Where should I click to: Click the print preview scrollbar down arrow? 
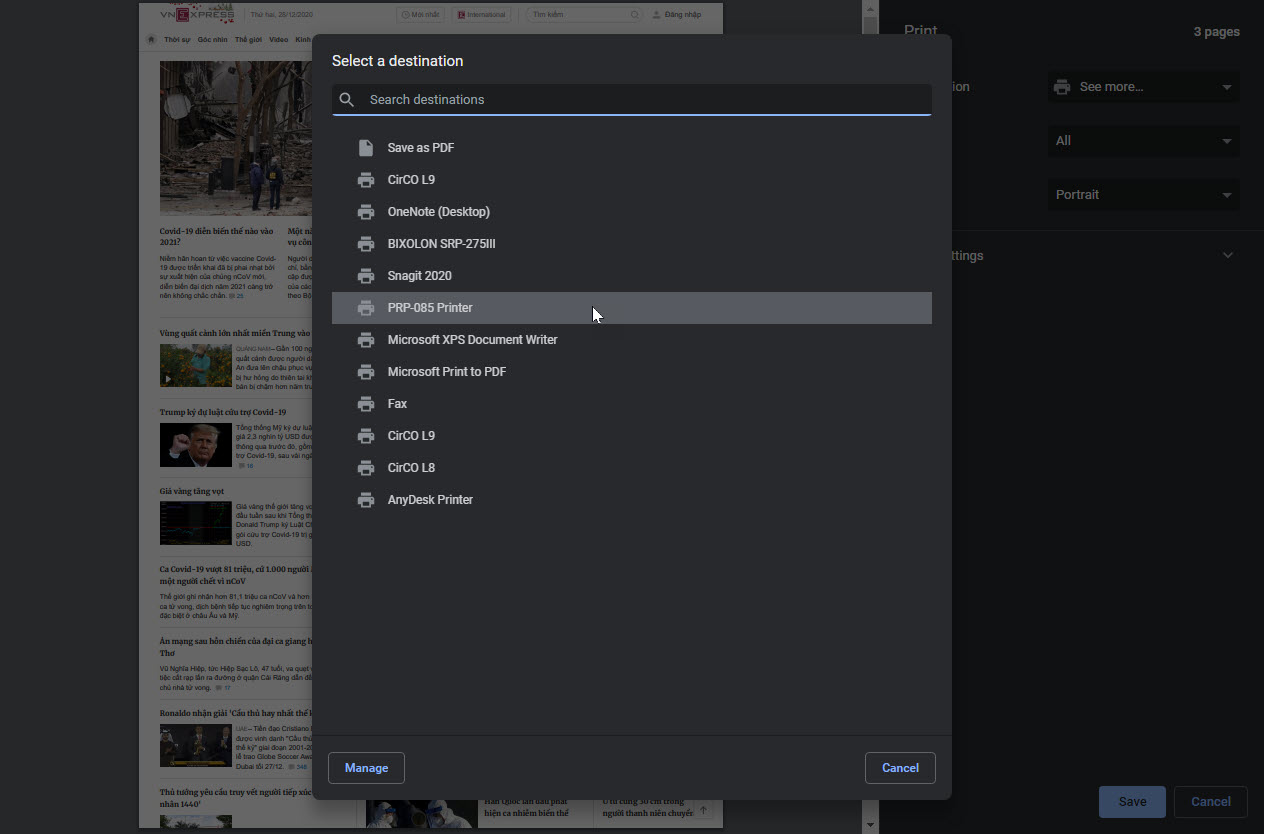(x=870, y=825)
